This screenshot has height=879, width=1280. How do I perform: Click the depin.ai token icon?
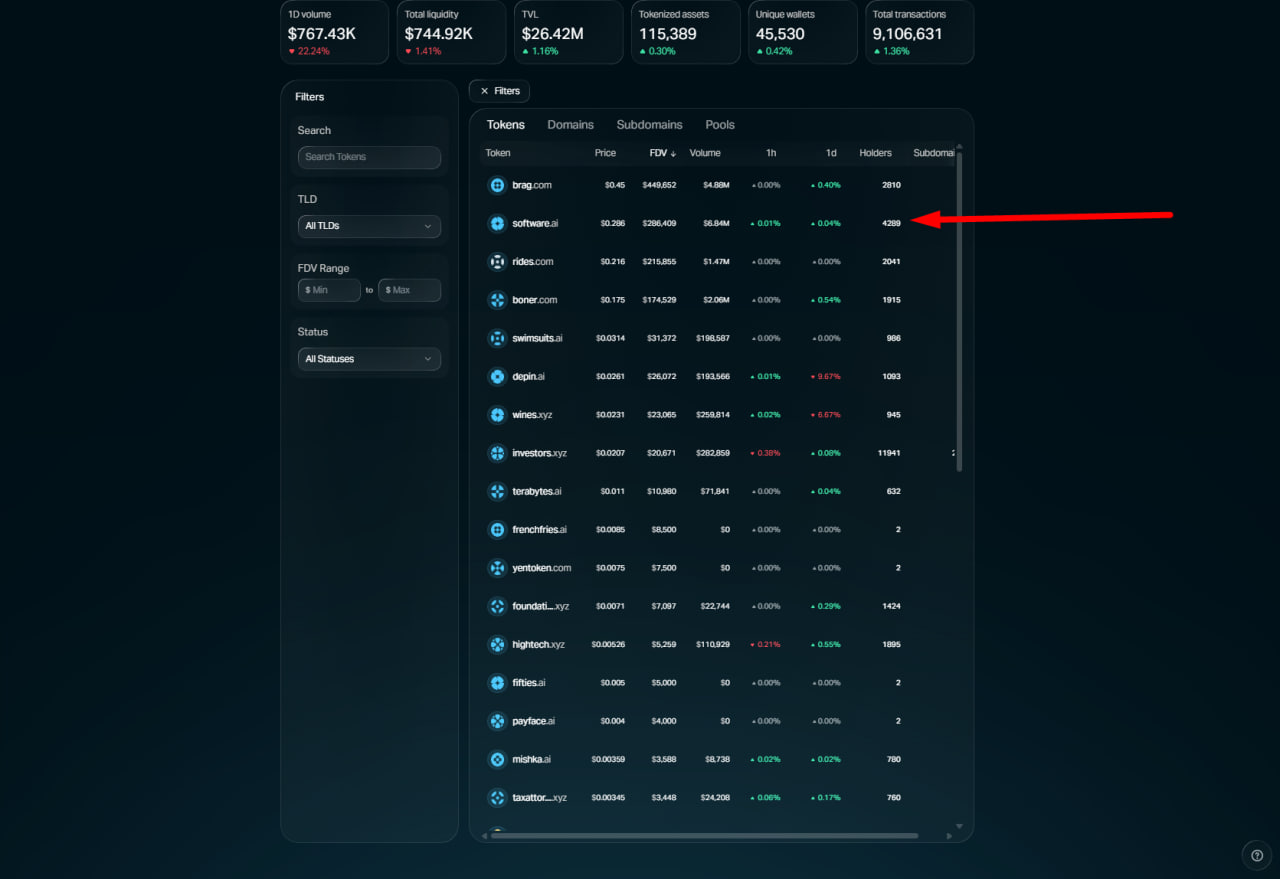[497, 377]
